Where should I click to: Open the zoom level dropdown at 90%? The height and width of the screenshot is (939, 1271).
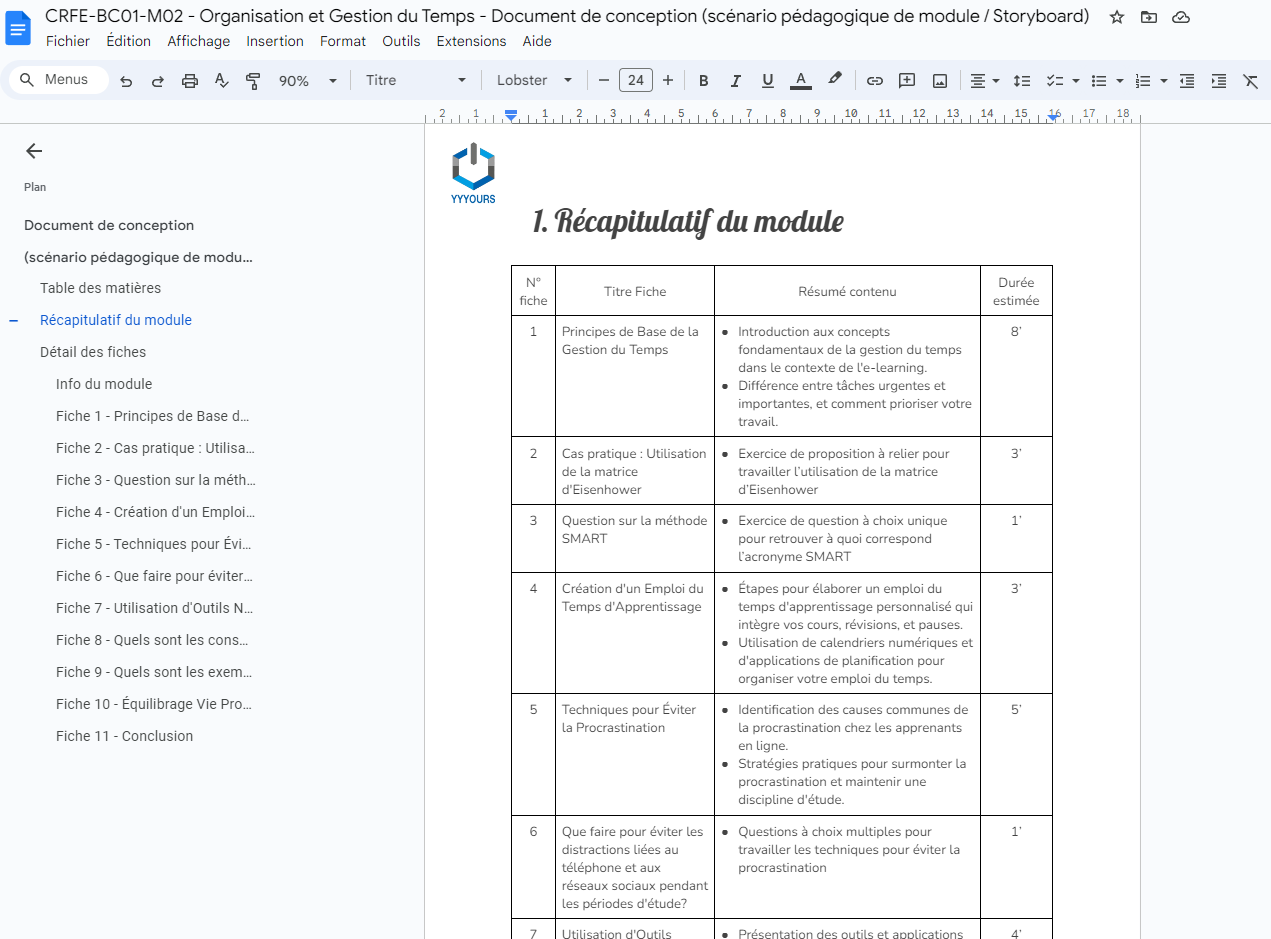[x=308, y=81]
